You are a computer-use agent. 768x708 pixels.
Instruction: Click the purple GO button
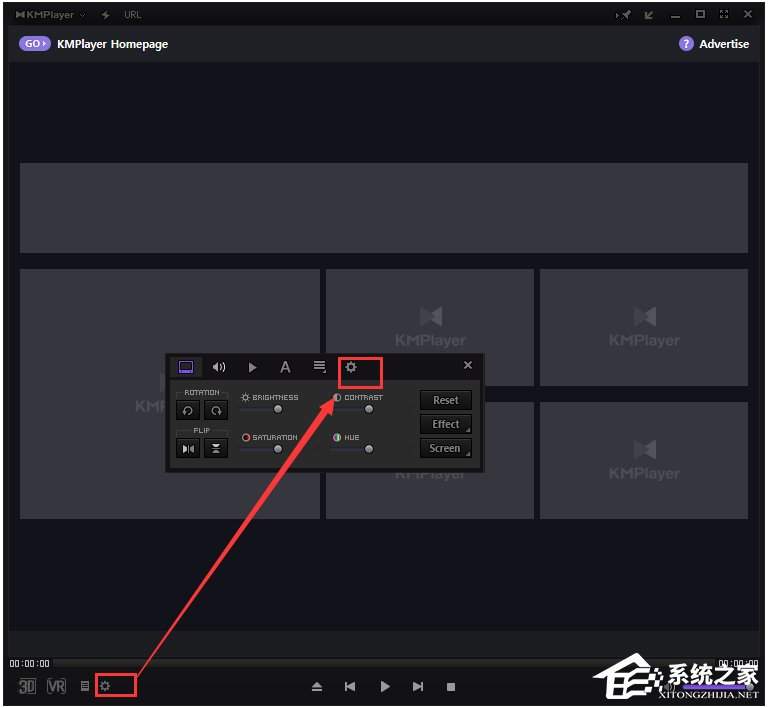[35, 44]
